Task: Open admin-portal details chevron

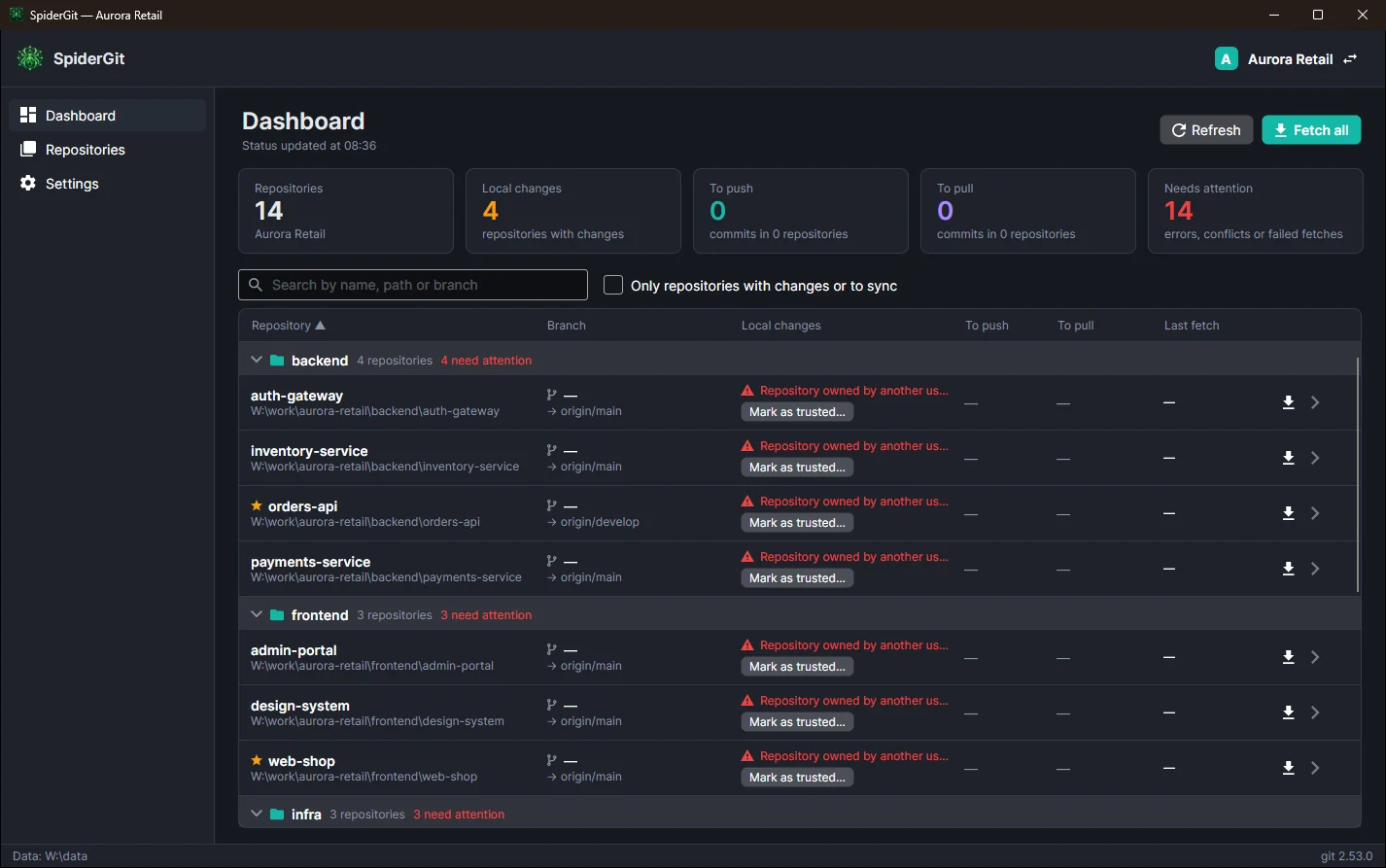Action: [x=1315, y=657]
